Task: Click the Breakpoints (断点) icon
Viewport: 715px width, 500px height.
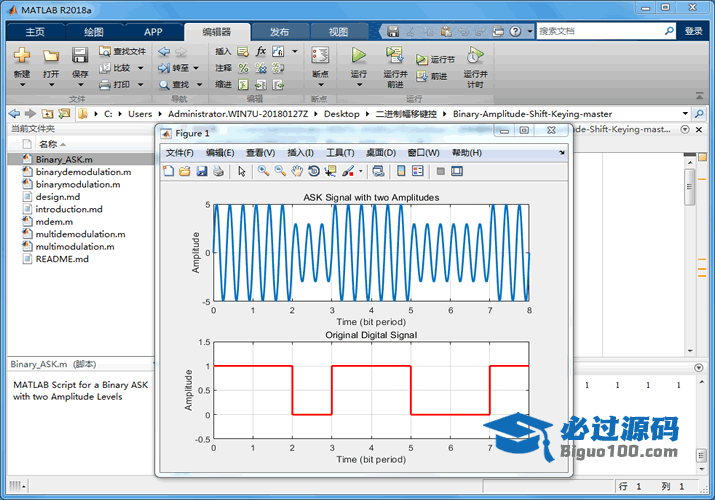Action: [x=320, y=55]
